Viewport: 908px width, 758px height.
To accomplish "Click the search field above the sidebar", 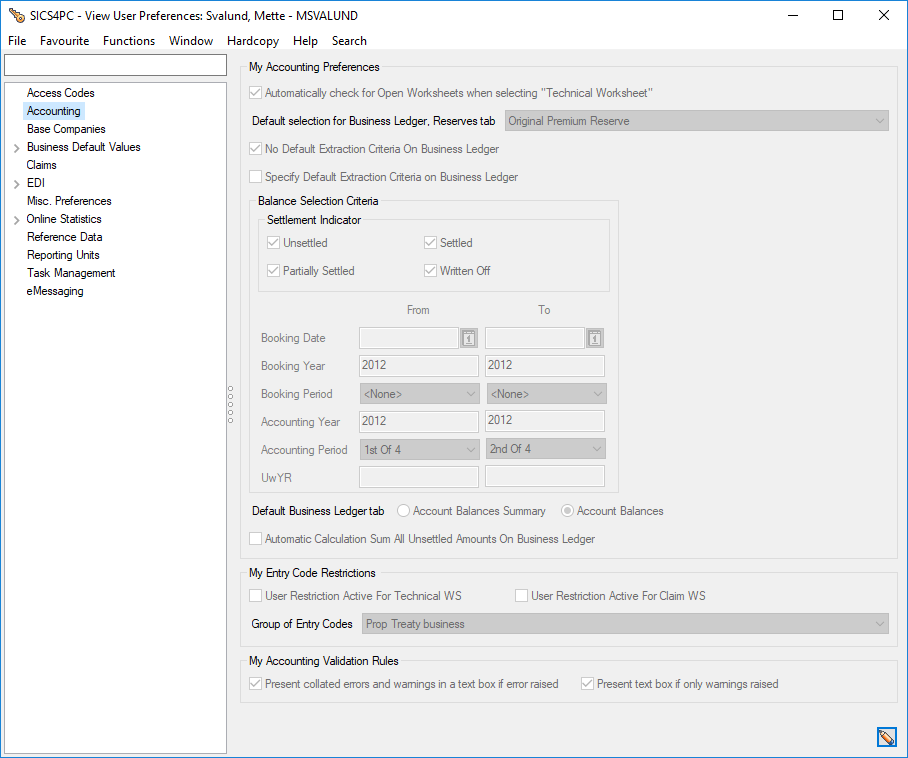I will pos(114,64).
